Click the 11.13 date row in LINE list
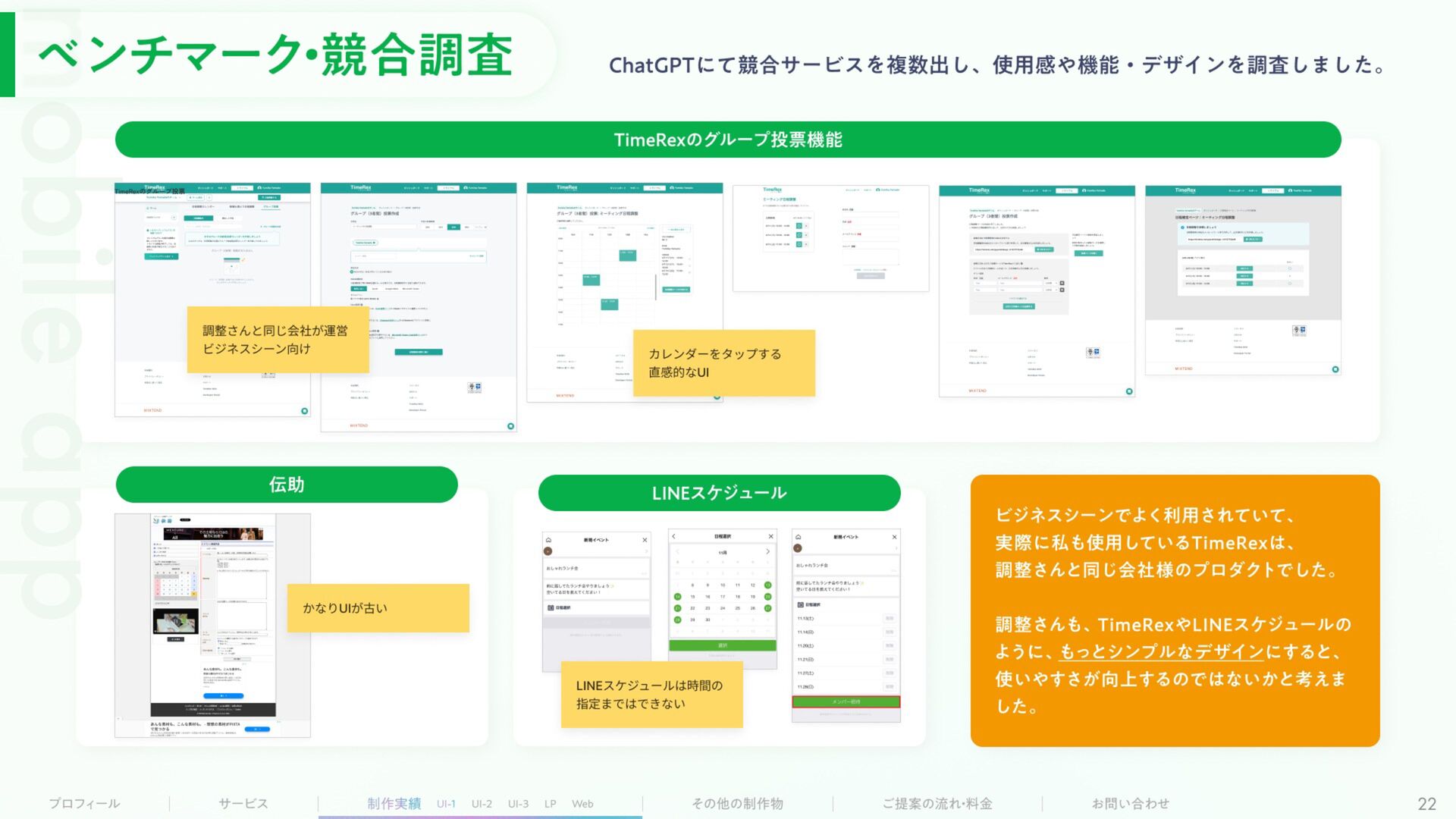Screen dimensions: 1456x819 pos(846,619)
